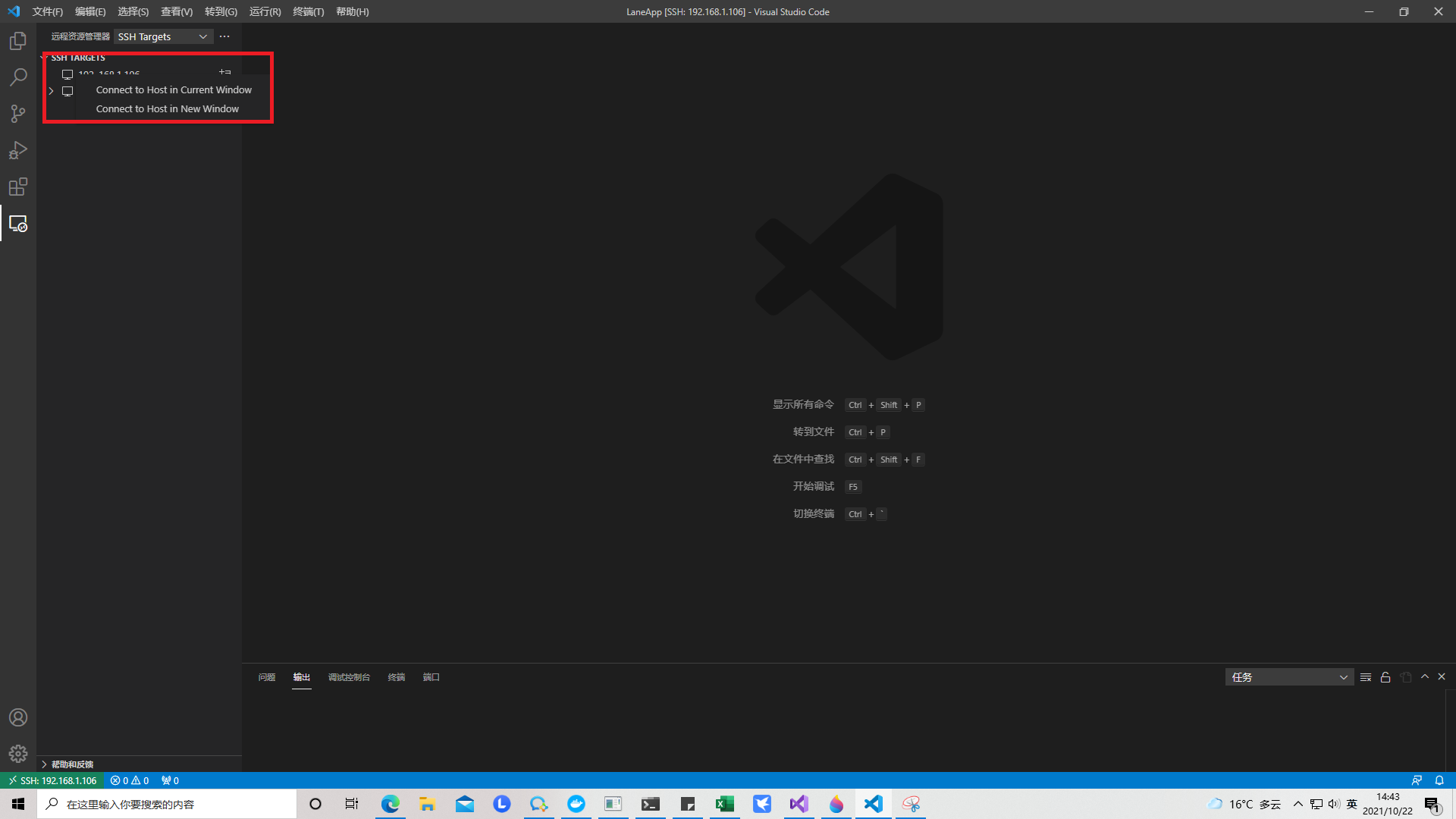Switch to the 调试控制台 panel tab
Image resolution: width=1456 pixels, height=819 pixels.
tap(349, 677)
